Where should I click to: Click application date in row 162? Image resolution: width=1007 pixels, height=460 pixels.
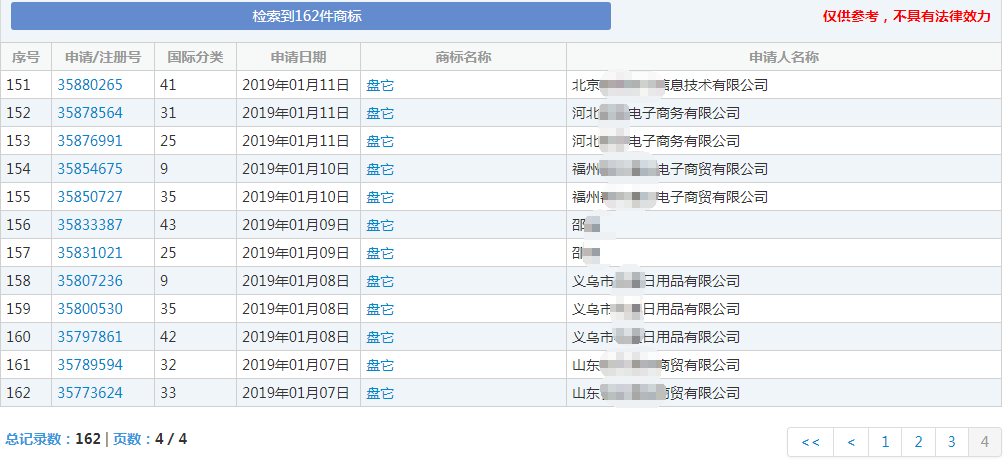(295, 393)
